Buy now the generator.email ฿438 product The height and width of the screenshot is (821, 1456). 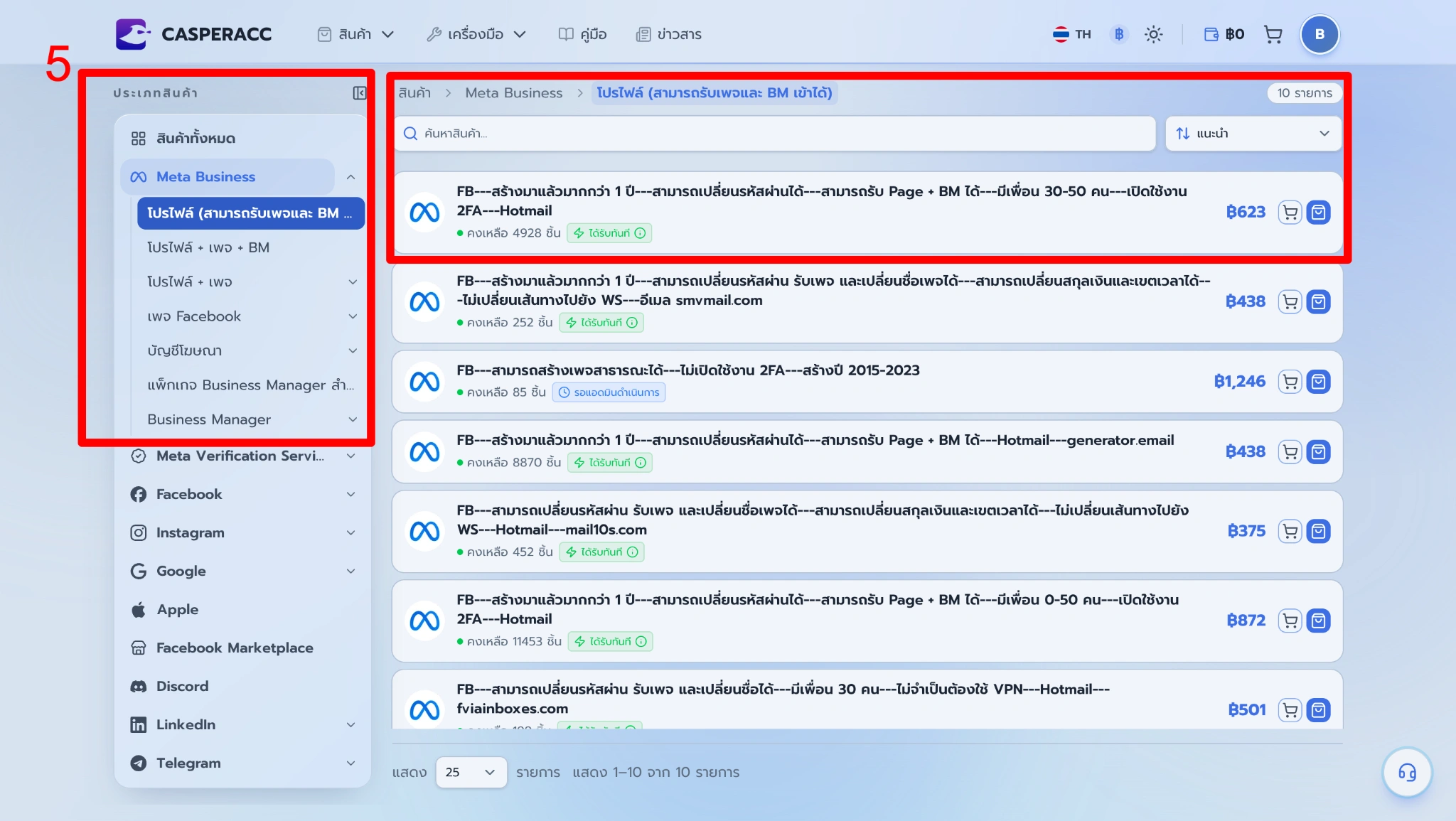point(1319,451)
